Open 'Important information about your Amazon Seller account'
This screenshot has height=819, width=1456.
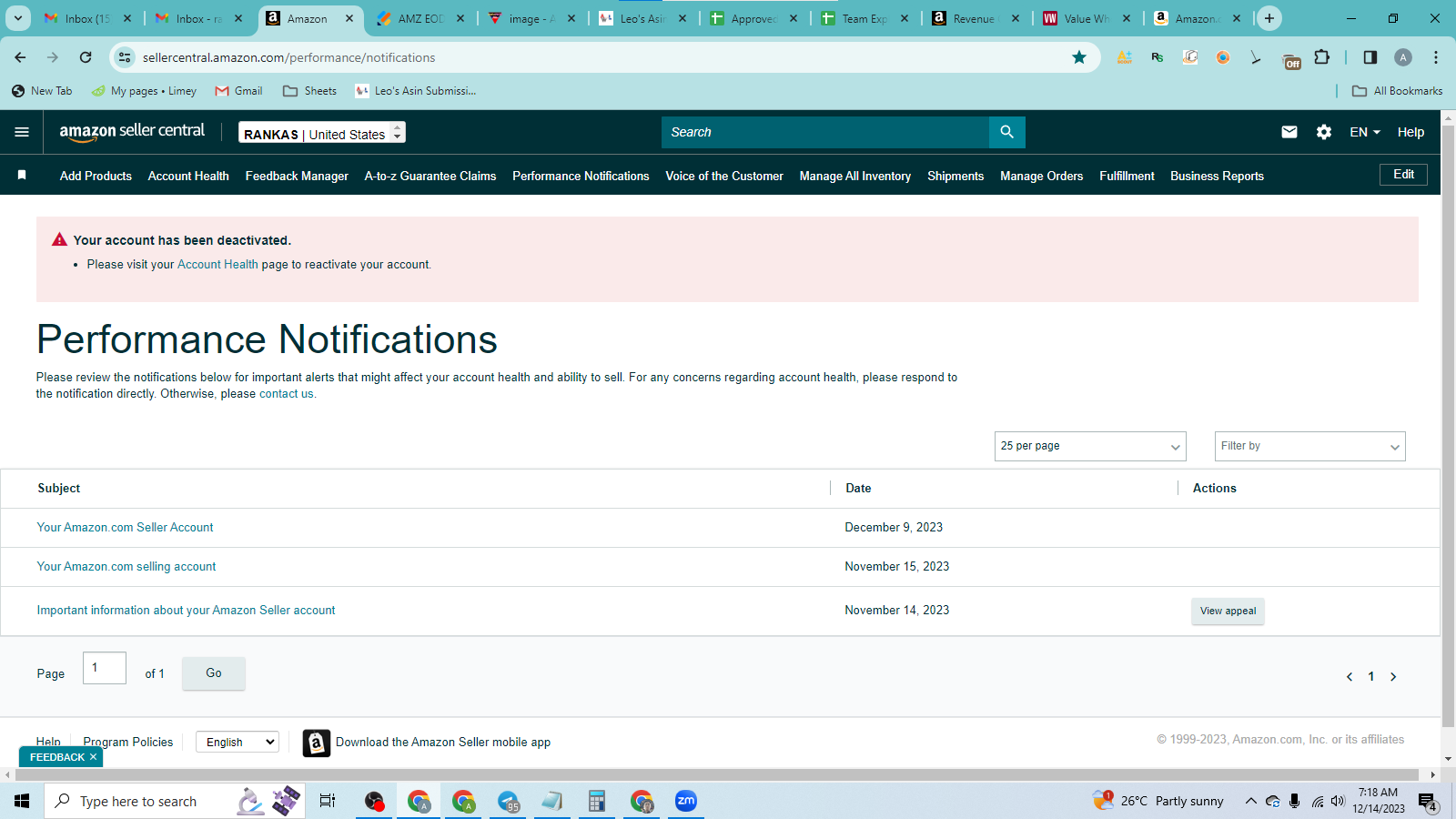[x=186, y=611]
